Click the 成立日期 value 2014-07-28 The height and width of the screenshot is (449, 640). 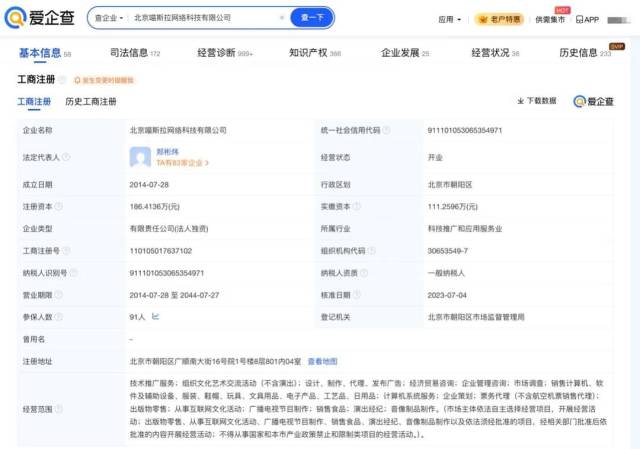149,184
